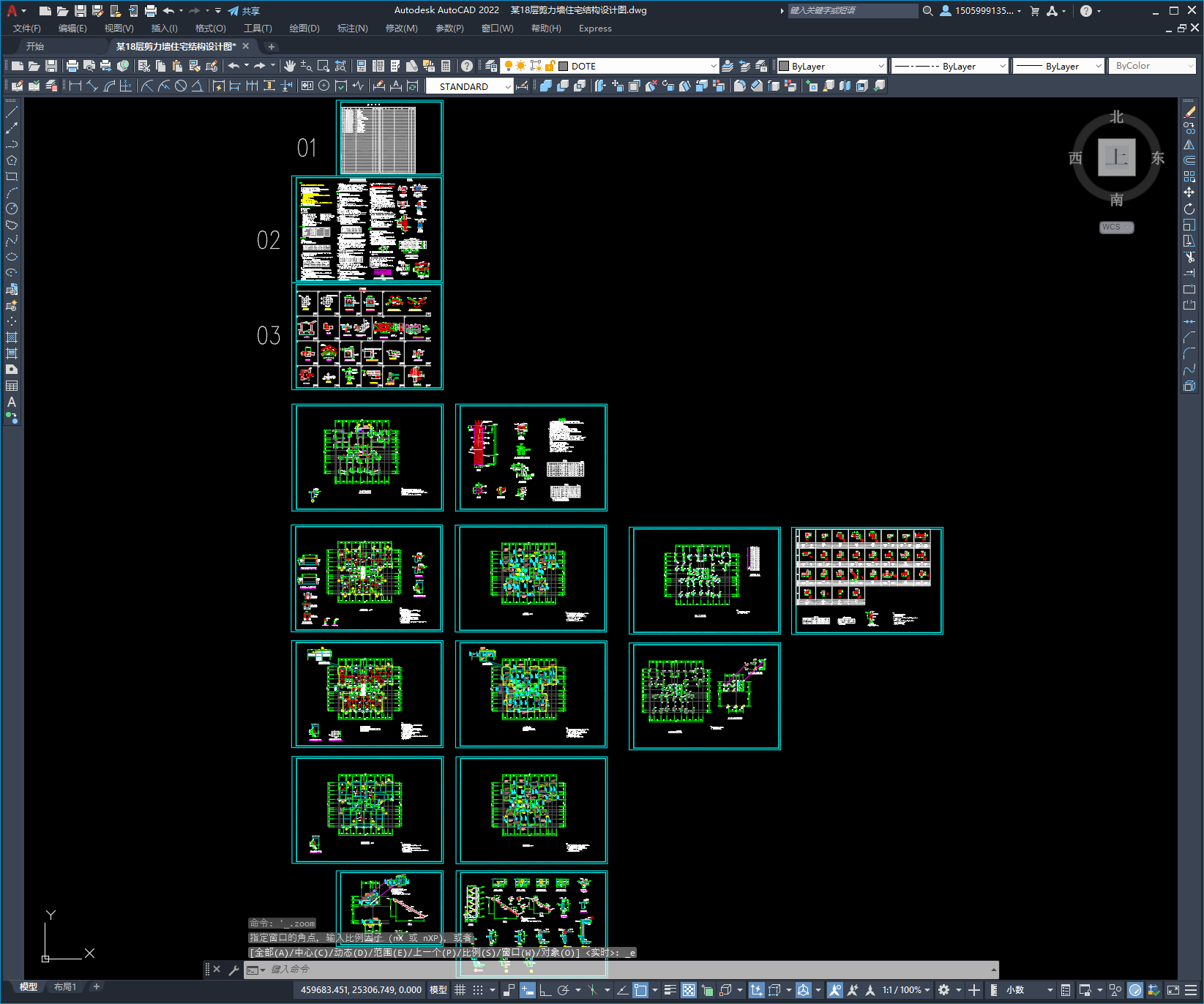Screen dimensions: 1204x1004
Task: Toggle lineweight display in status bar
Action: pos(670,990)
